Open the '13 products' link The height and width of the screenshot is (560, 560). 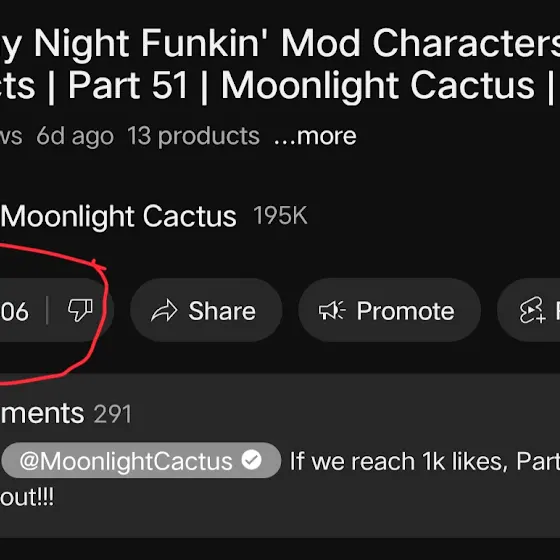point(193,136)
